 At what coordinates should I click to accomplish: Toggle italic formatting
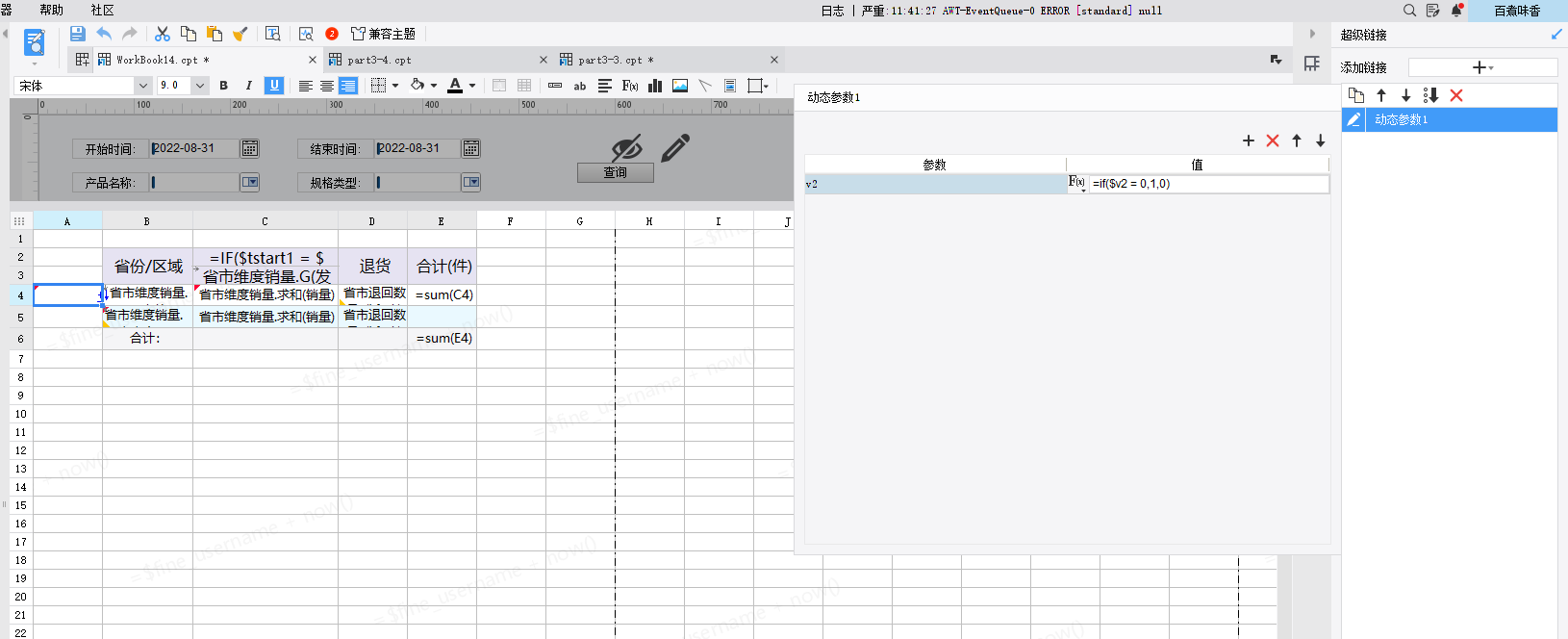coord(248,86)
